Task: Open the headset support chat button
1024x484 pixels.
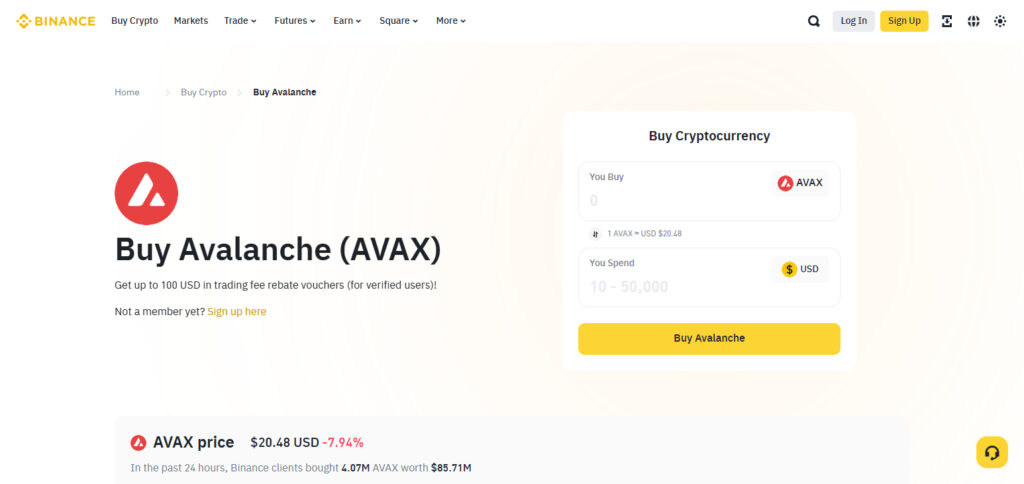Action: (x=991, y=452)
